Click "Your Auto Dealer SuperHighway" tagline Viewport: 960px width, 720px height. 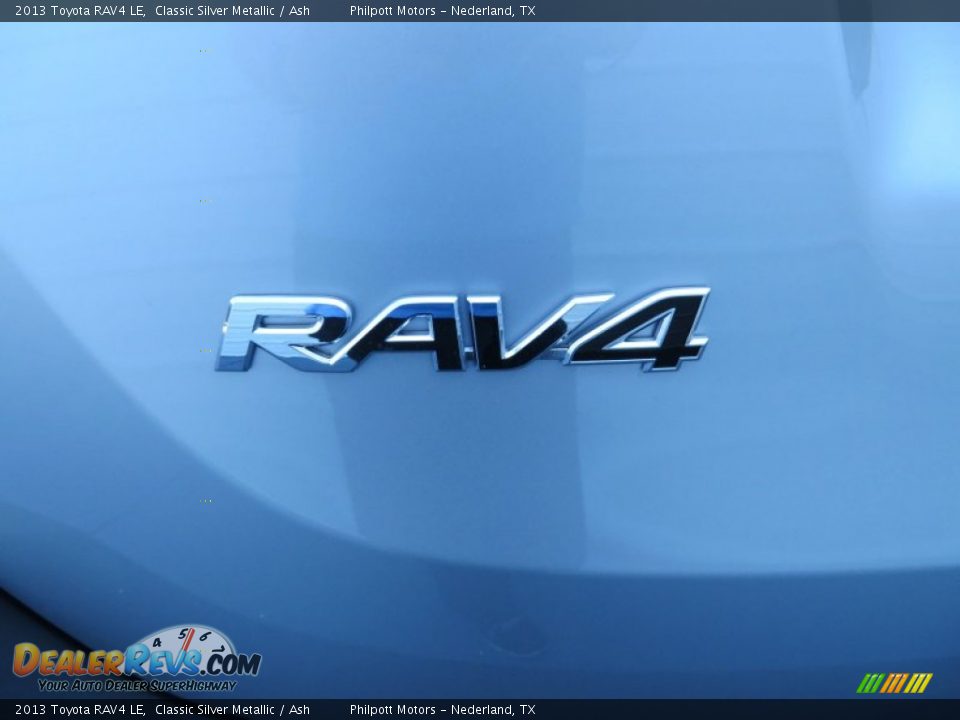[137, 686]
